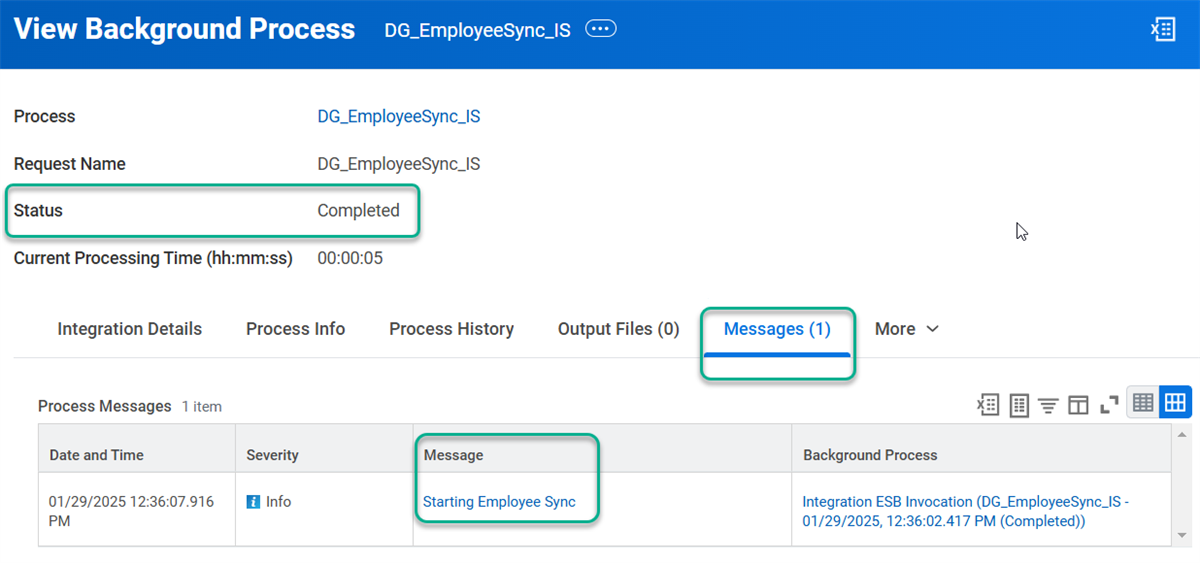
Task: Open the Output Files (0) tab
Action: tap(619, 329)
